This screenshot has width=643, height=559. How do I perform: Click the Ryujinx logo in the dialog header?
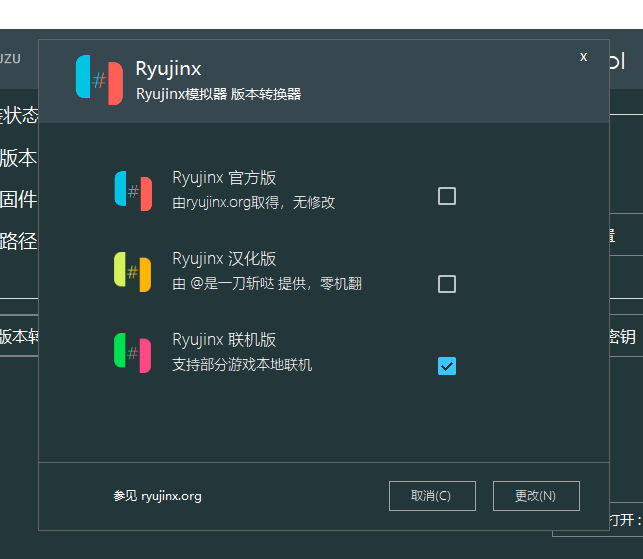coord(99,81)
